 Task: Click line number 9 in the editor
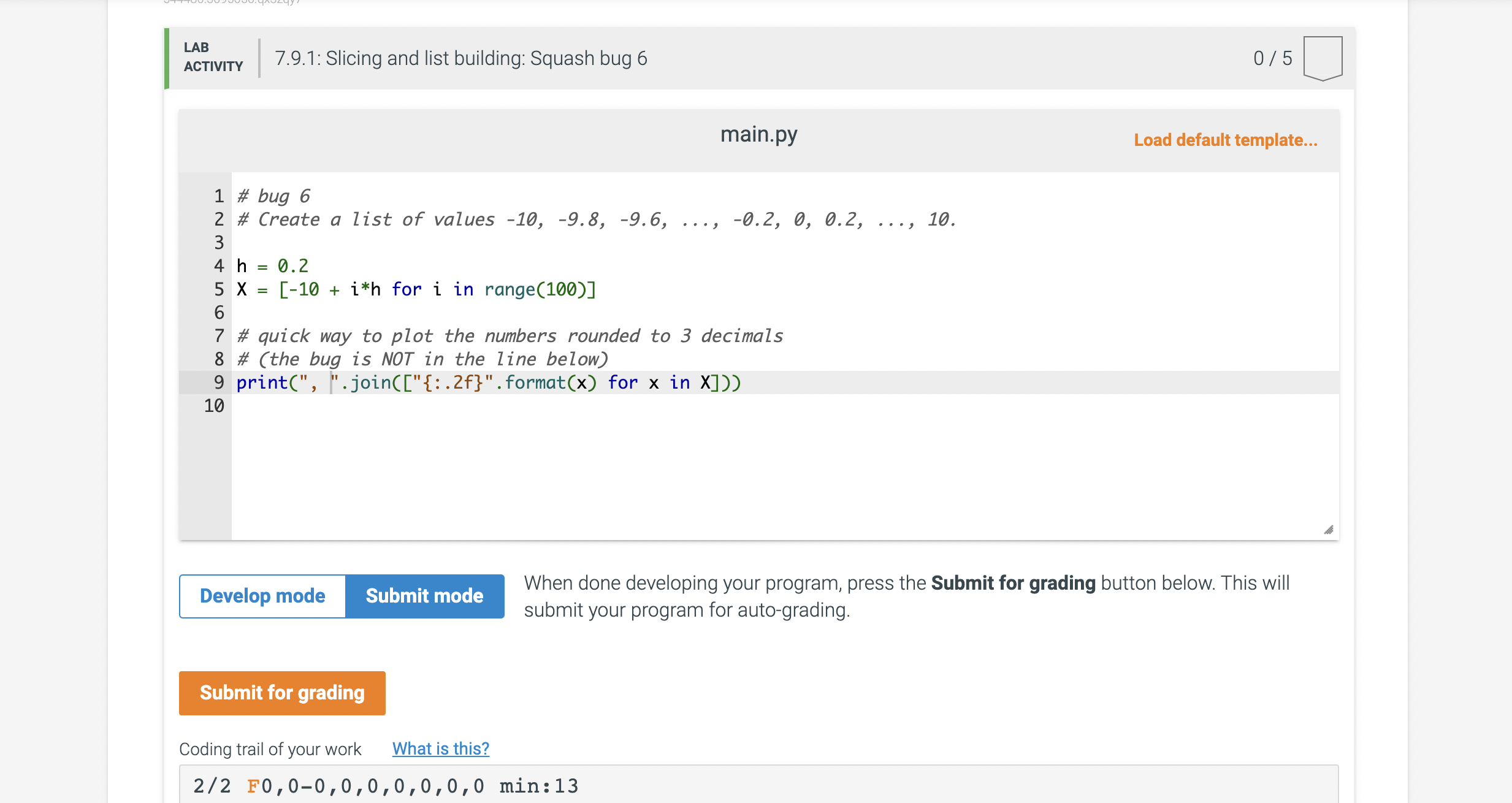218,382
